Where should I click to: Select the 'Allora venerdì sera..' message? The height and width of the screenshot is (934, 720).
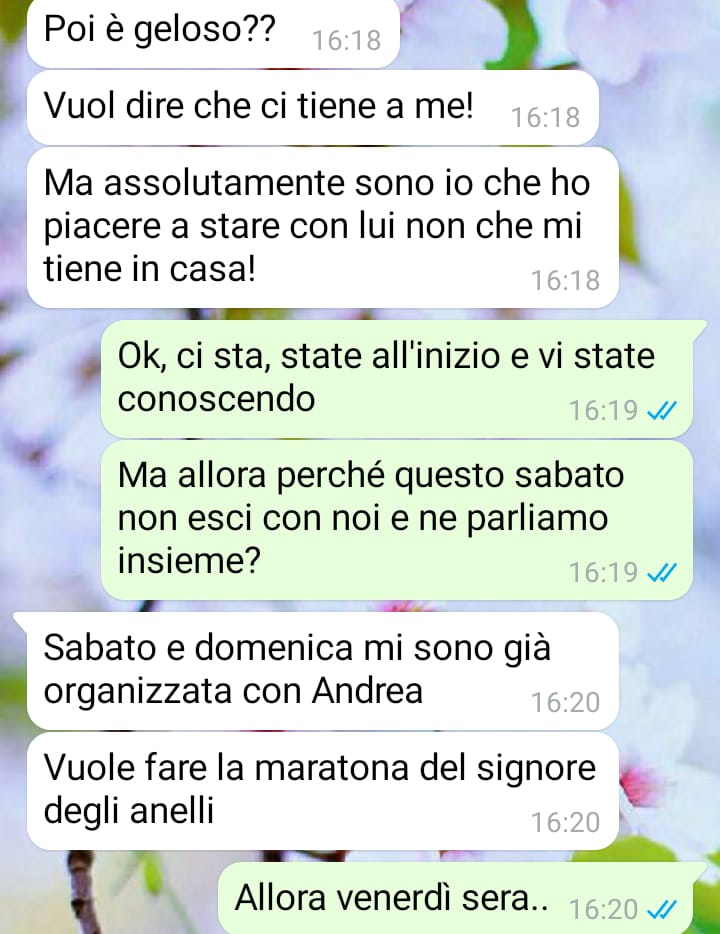[x=457, y=898]
